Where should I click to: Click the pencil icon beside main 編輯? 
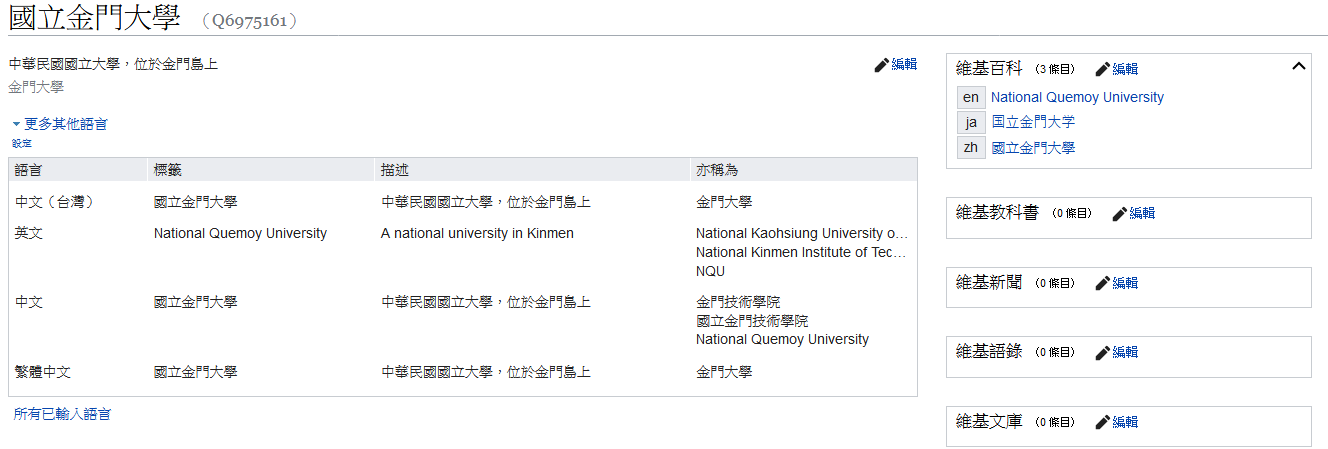(881, 65)
